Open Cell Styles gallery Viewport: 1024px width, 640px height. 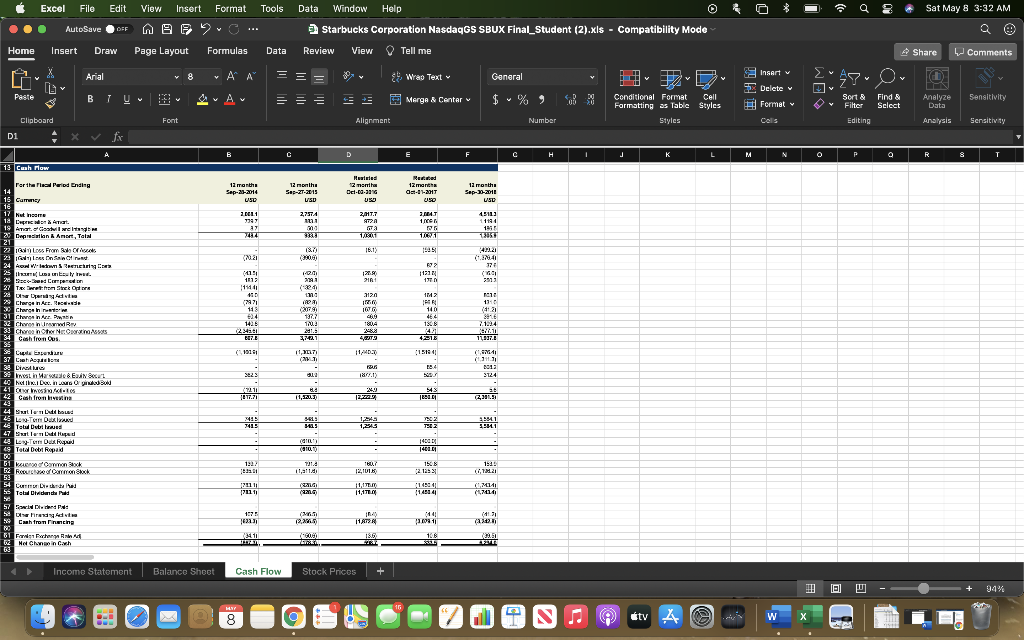[710, 89]
